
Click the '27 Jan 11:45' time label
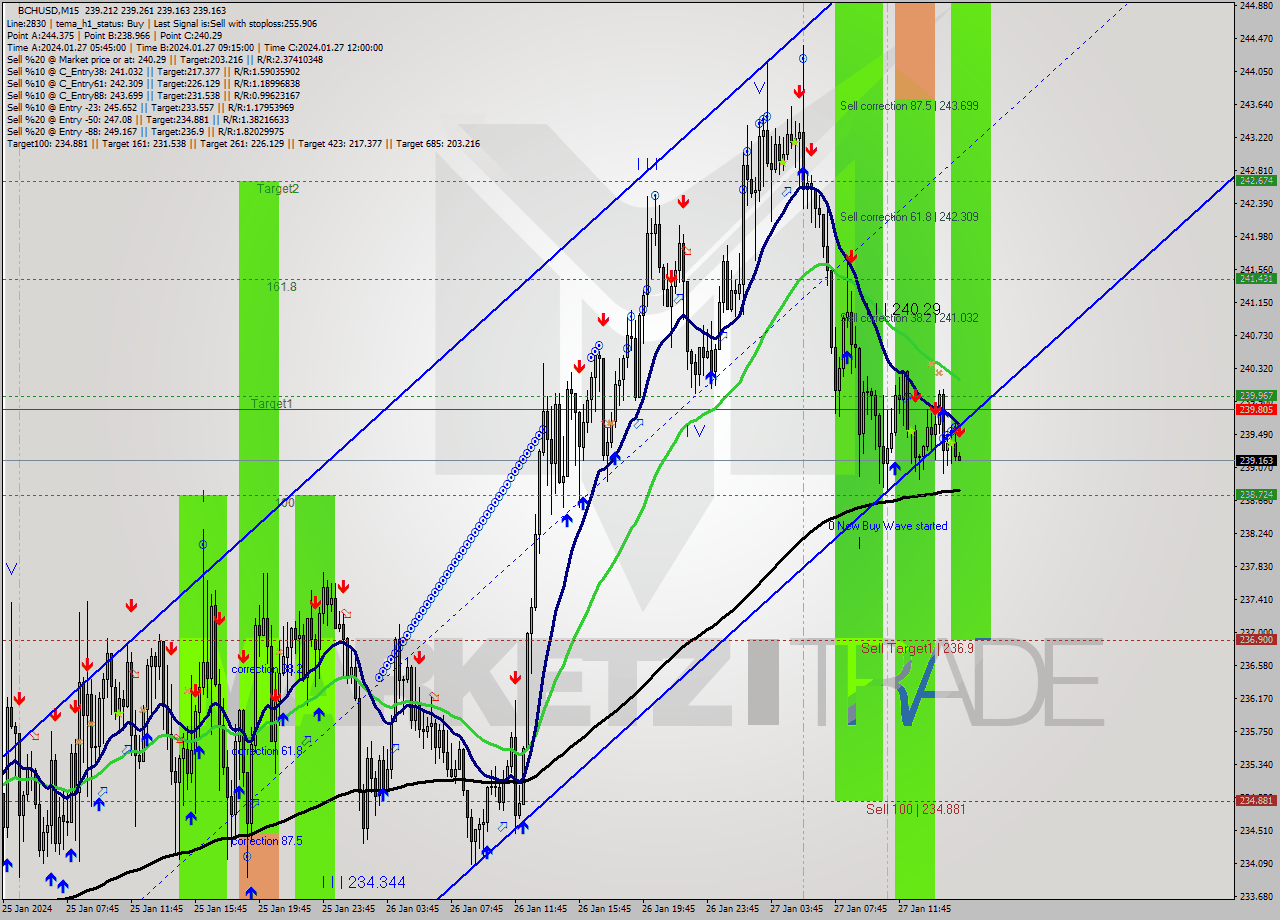click(924, 909)
